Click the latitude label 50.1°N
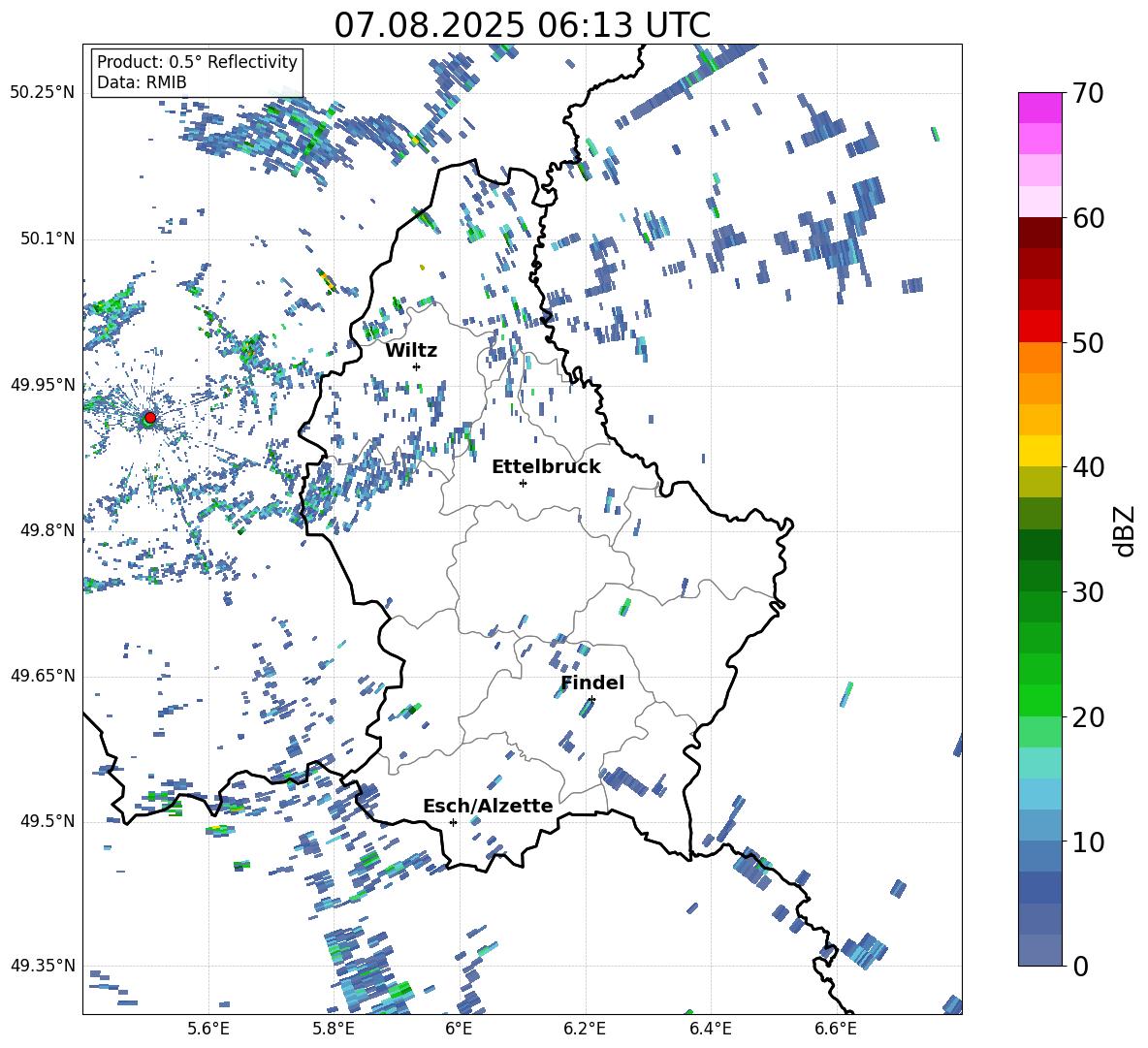The width and height of the screenshot is (1148, 1048). coord(47,238)
